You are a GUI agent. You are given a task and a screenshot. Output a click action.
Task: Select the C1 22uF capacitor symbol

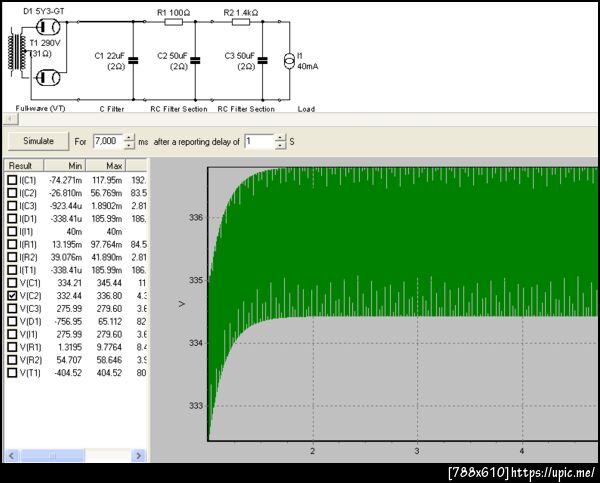(x=133, y=60)
